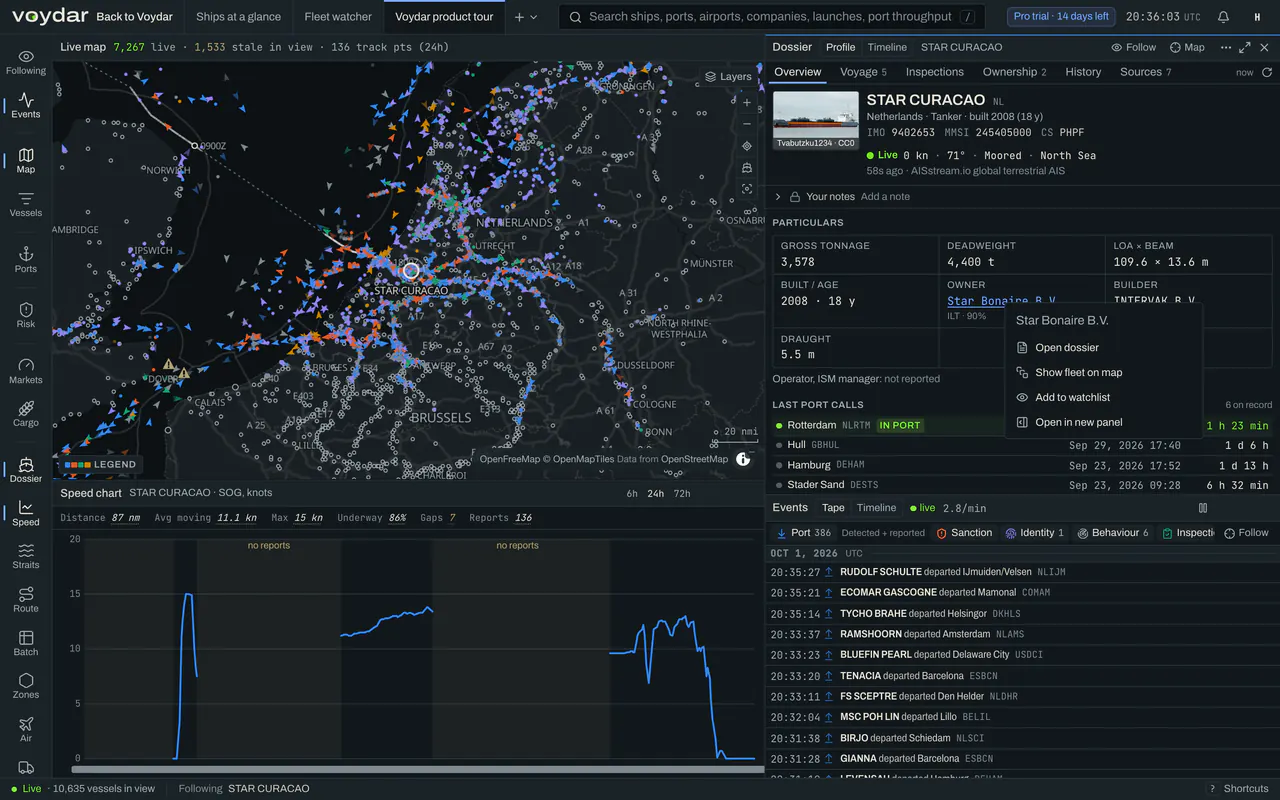Toggle the Behaviour event filter

1113,533
